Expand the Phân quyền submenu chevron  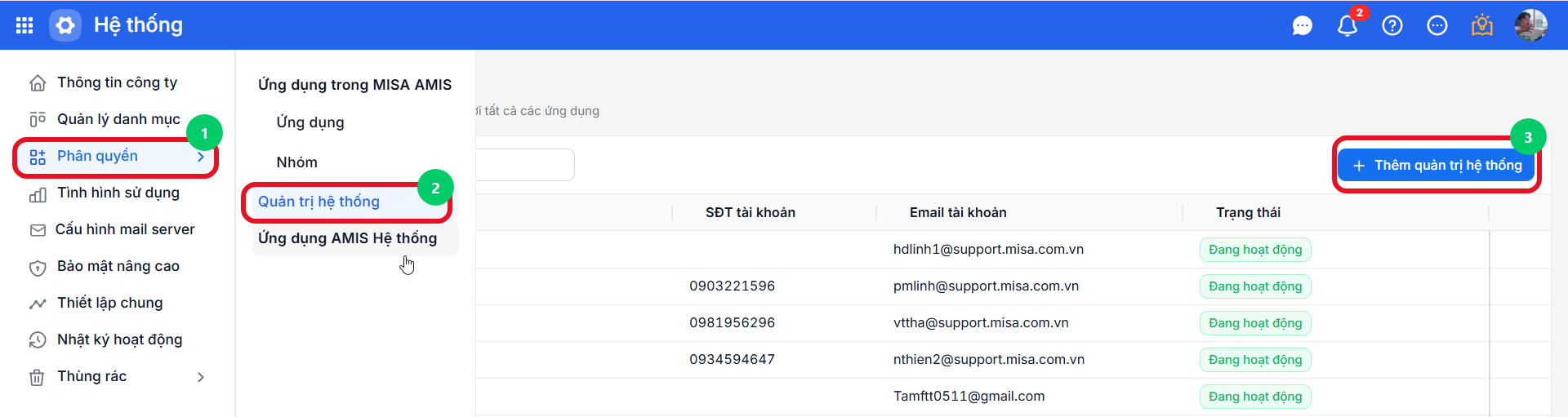pyautogui.click(x=201, y=157)
